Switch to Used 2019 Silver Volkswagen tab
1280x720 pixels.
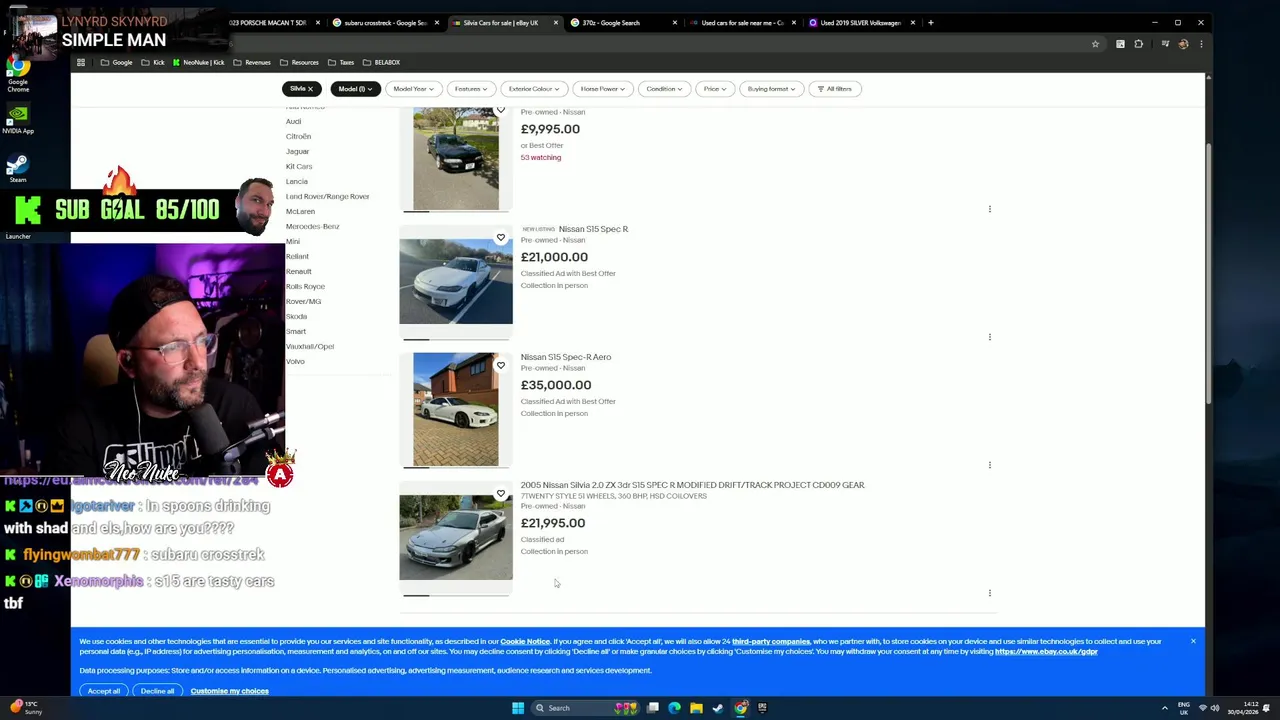coord(860,23)
